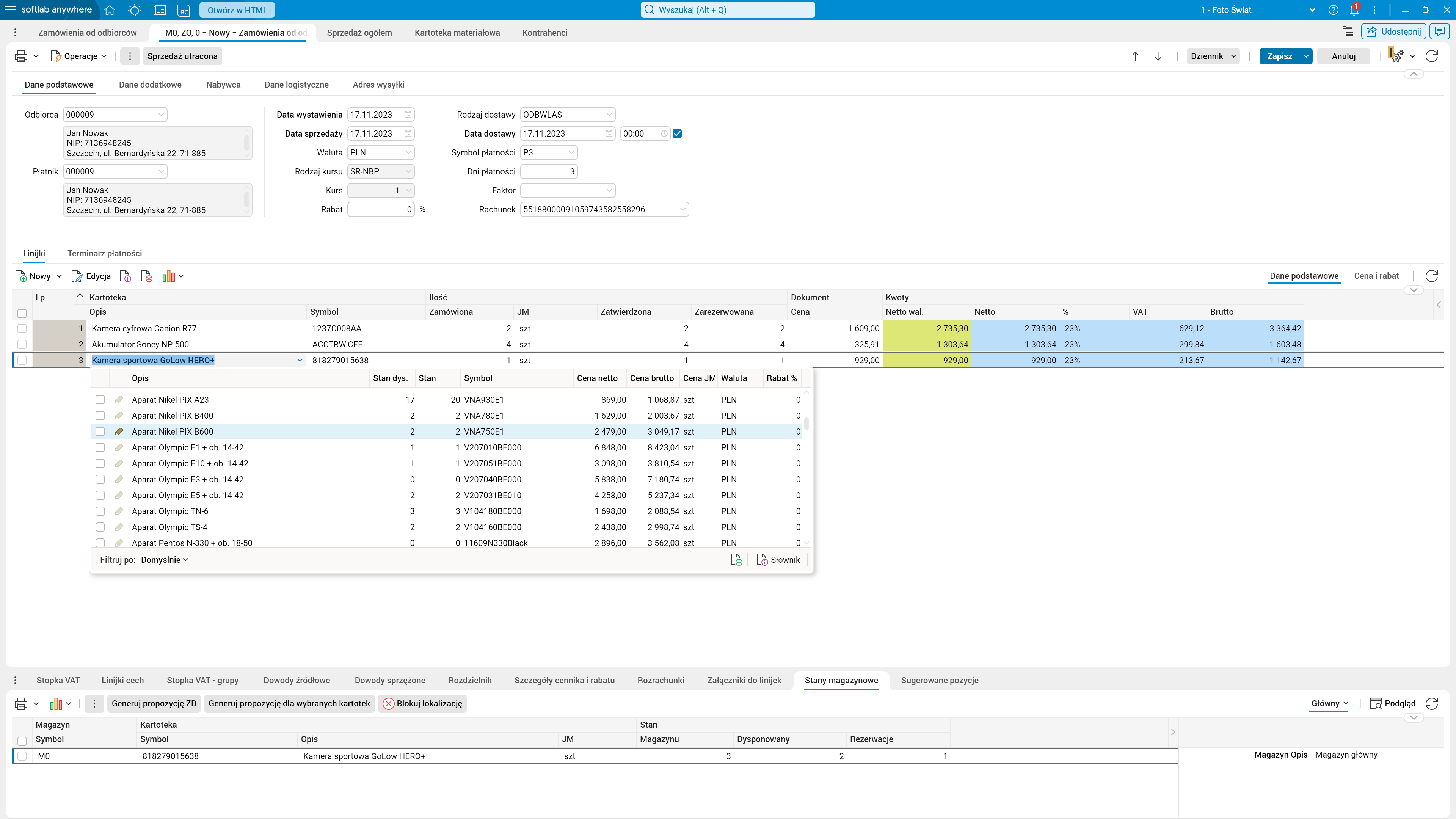Expand the Waluta PLN dropdown
Image resolution: width=1456 pixels, height=819 pixels.
[x=408, y=152]
